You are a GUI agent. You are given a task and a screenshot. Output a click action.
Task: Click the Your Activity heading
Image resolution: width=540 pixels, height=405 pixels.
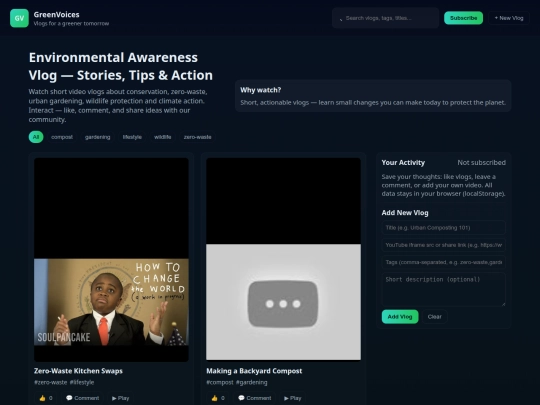[403, 163]
